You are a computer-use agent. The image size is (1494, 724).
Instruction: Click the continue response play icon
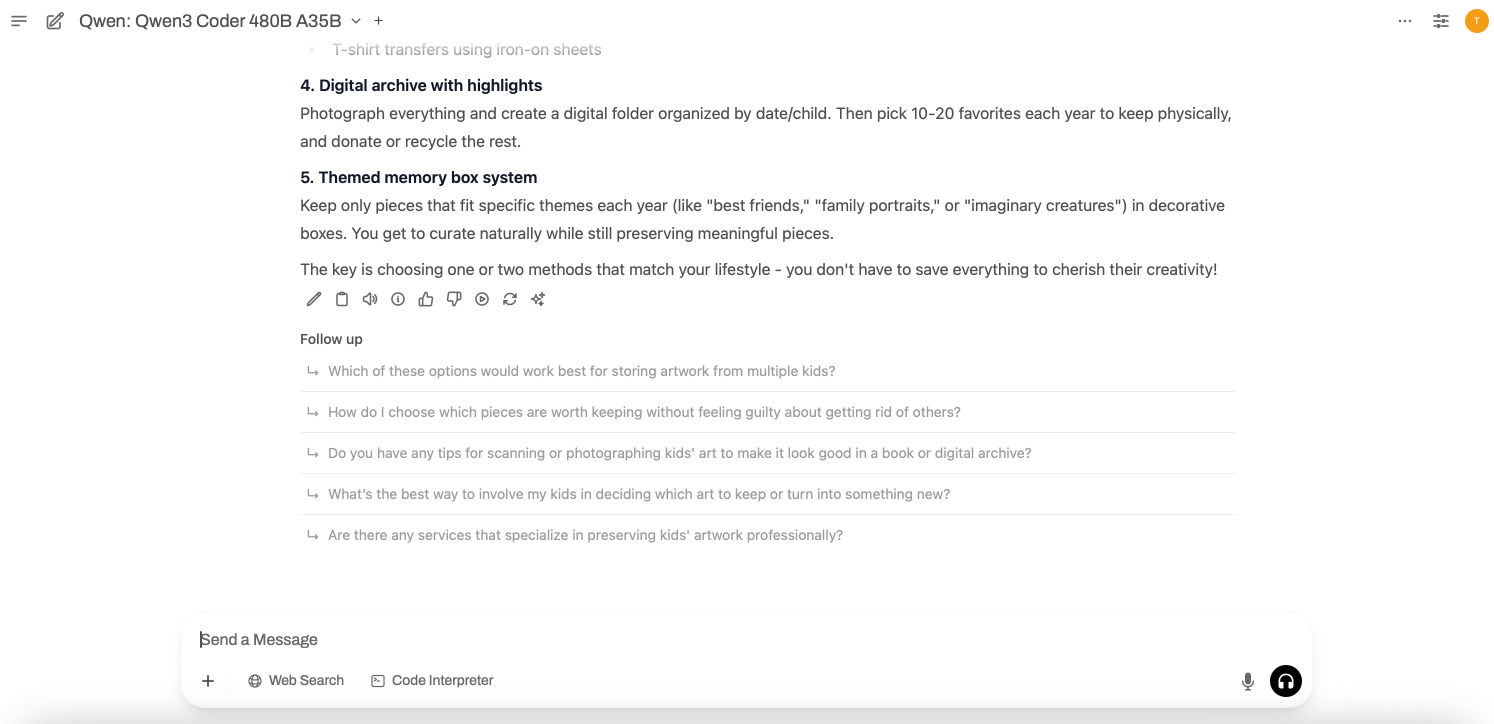pos(482,299)
